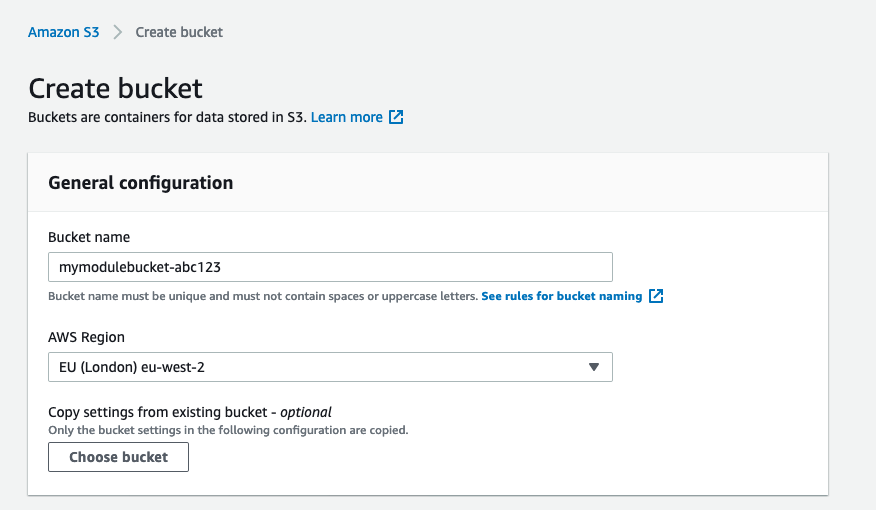Viewport: 876px width, 510px height.
Task: Click external link icon beside Learn more
Action: [x=396, y=117]
